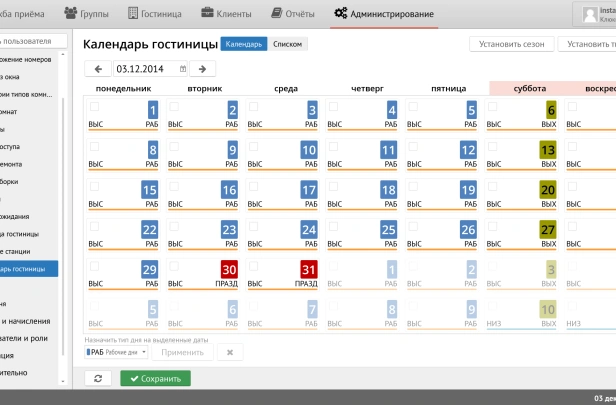
Task: Go to previous month with left arrow
Action: 98,69
